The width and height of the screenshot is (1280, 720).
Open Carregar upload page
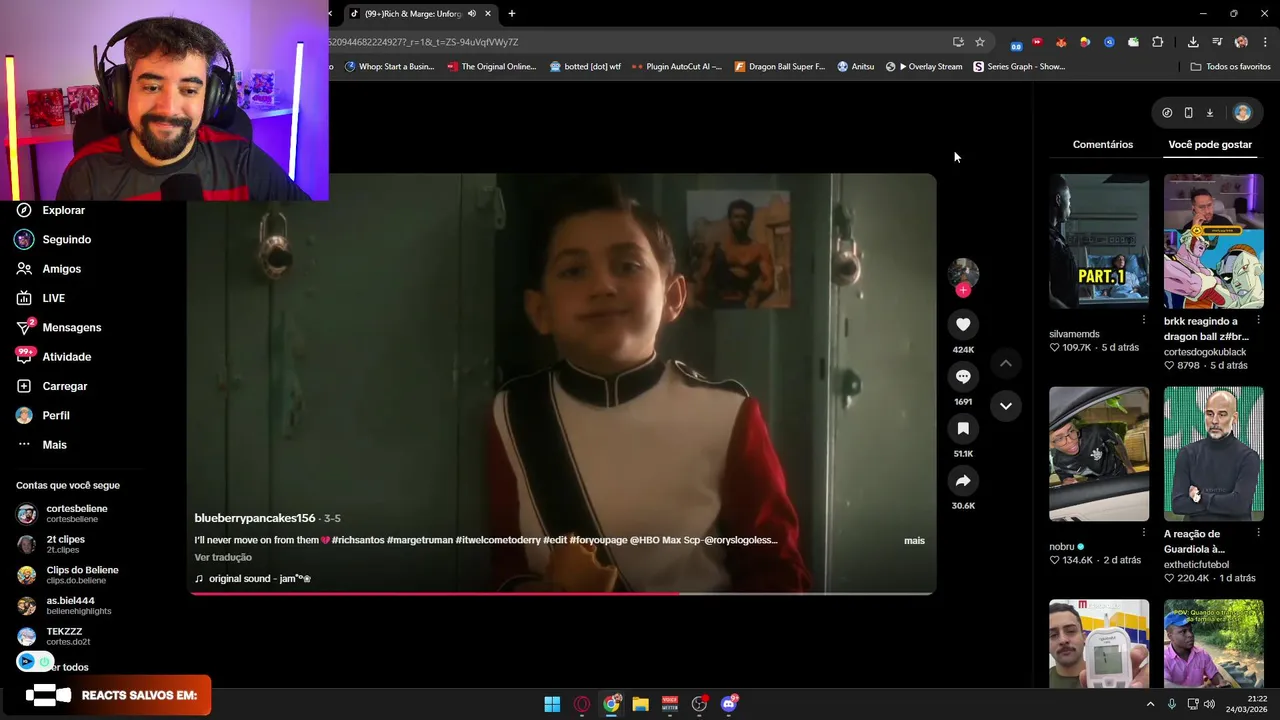pos(52,386)
